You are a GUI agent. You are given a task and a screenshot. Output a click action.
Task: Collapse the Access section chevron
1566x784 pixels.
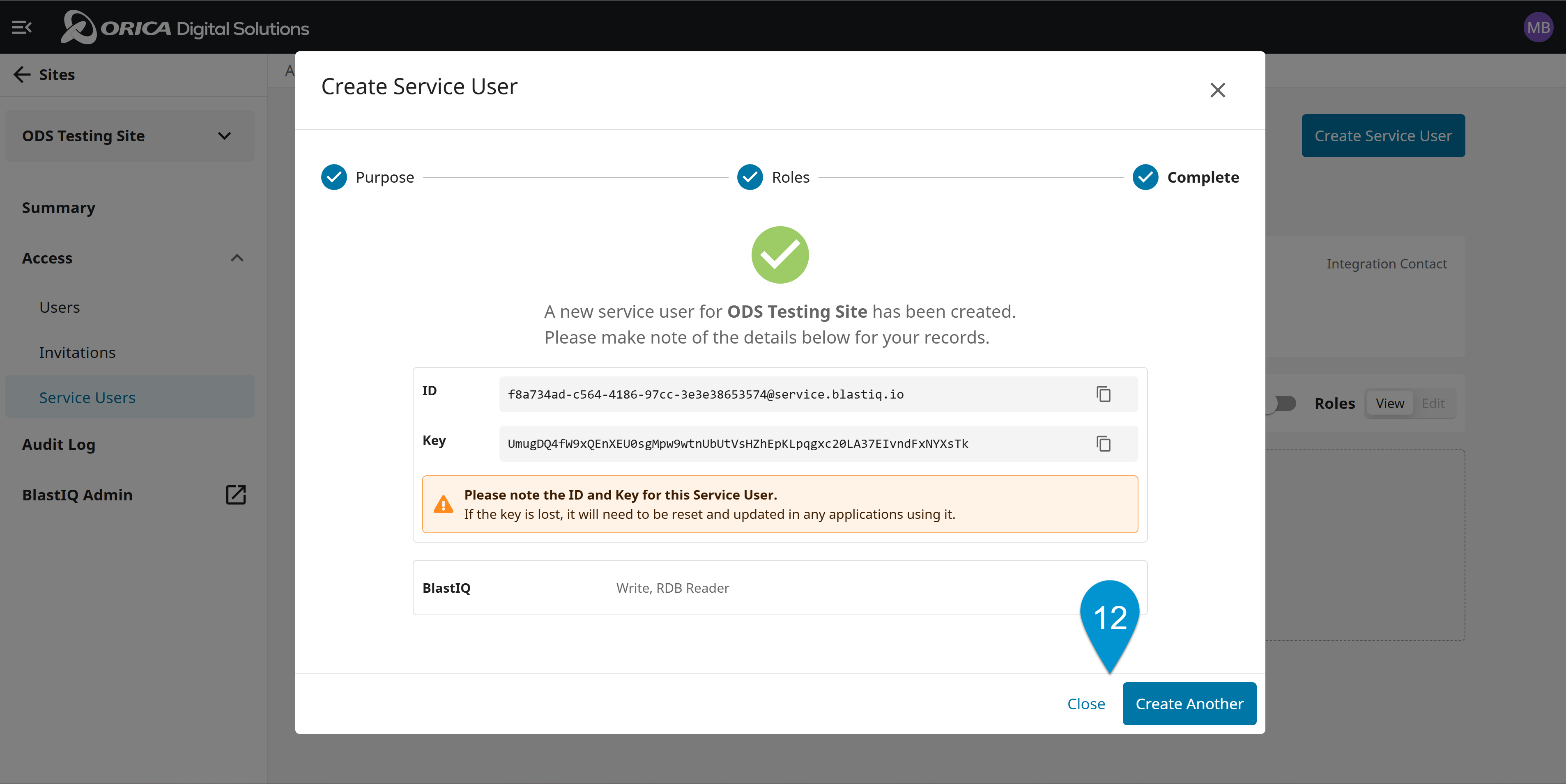tap(237, 258)
